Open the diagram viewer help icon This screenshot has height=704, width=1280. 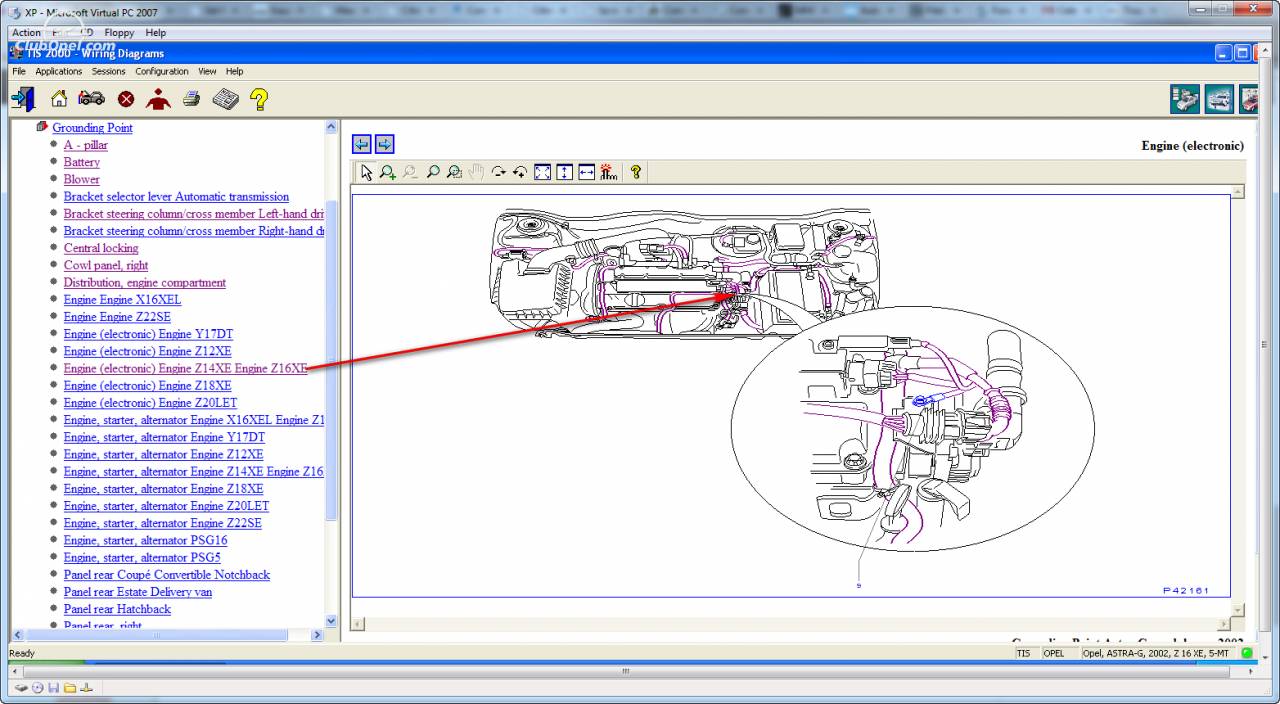click(x=634, y=172)
